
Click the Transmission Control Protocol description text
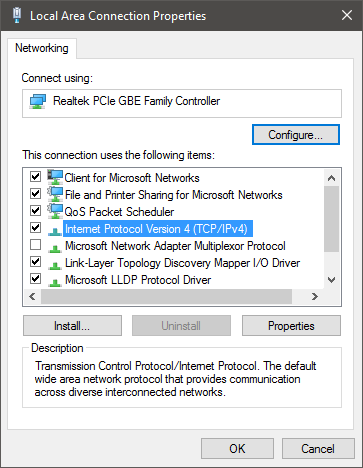tap(175, 379)
